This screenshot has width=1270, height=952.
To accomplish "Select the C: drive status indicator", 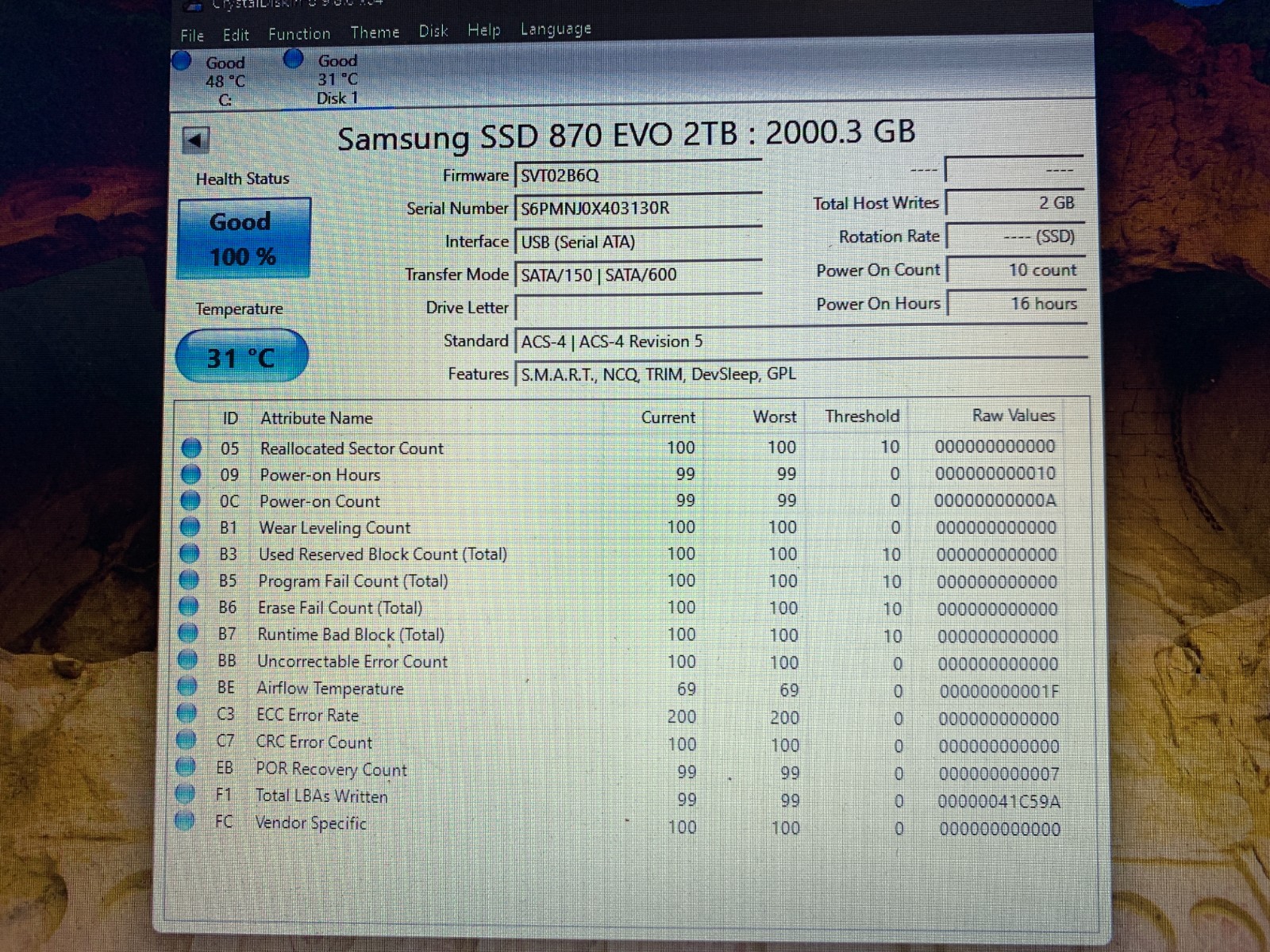I will click(x=211, y=80).
